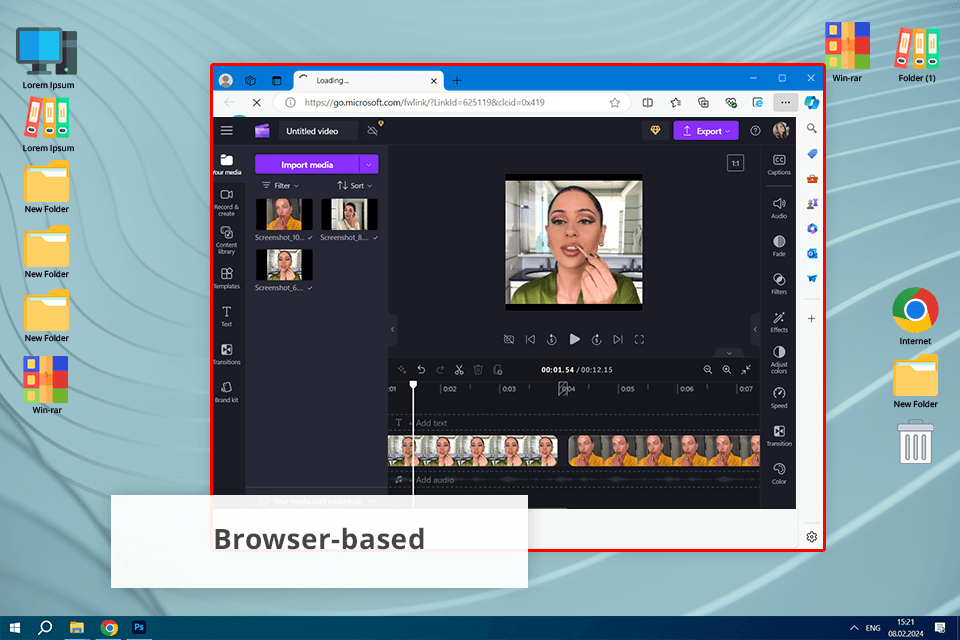The image size is (960, 640).
Task: Click the Import media button
Action: click(307, 164)
